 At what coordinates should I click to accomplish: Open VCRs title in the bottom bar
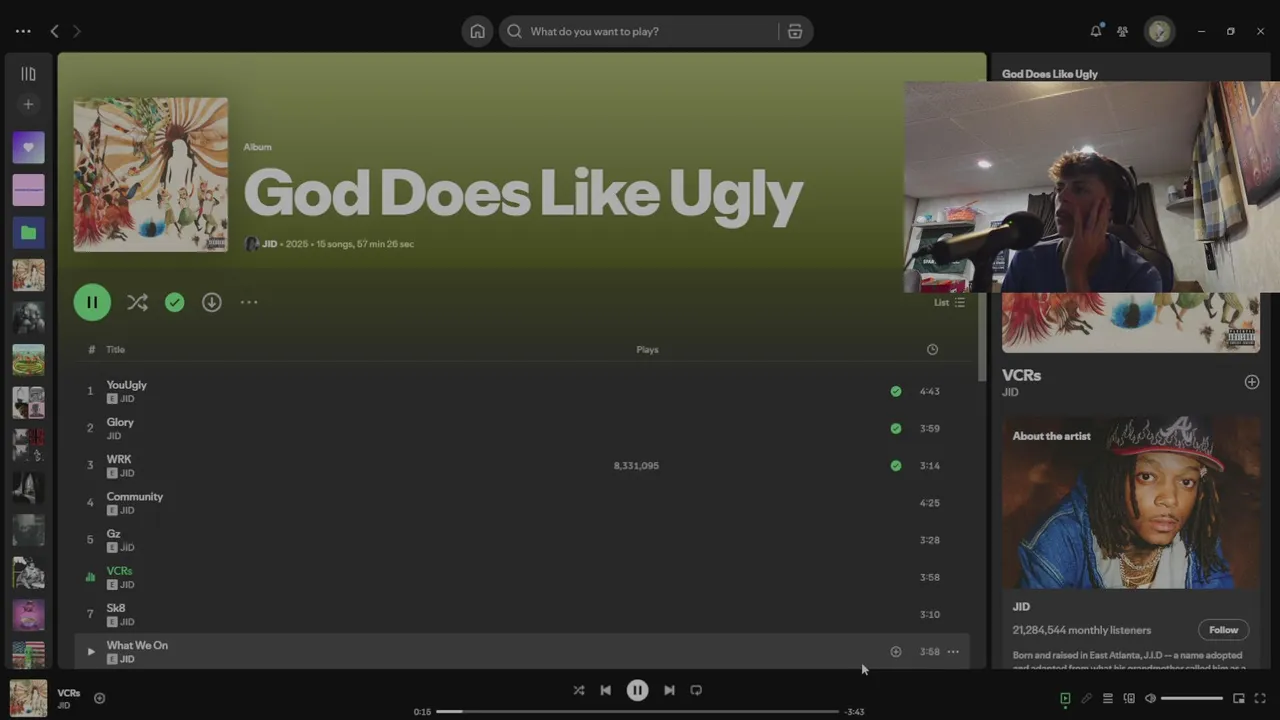click(x=69, y=693)
